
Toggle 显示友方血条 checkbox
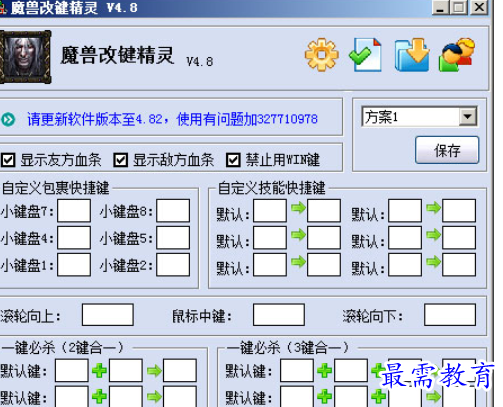point(8,160)
